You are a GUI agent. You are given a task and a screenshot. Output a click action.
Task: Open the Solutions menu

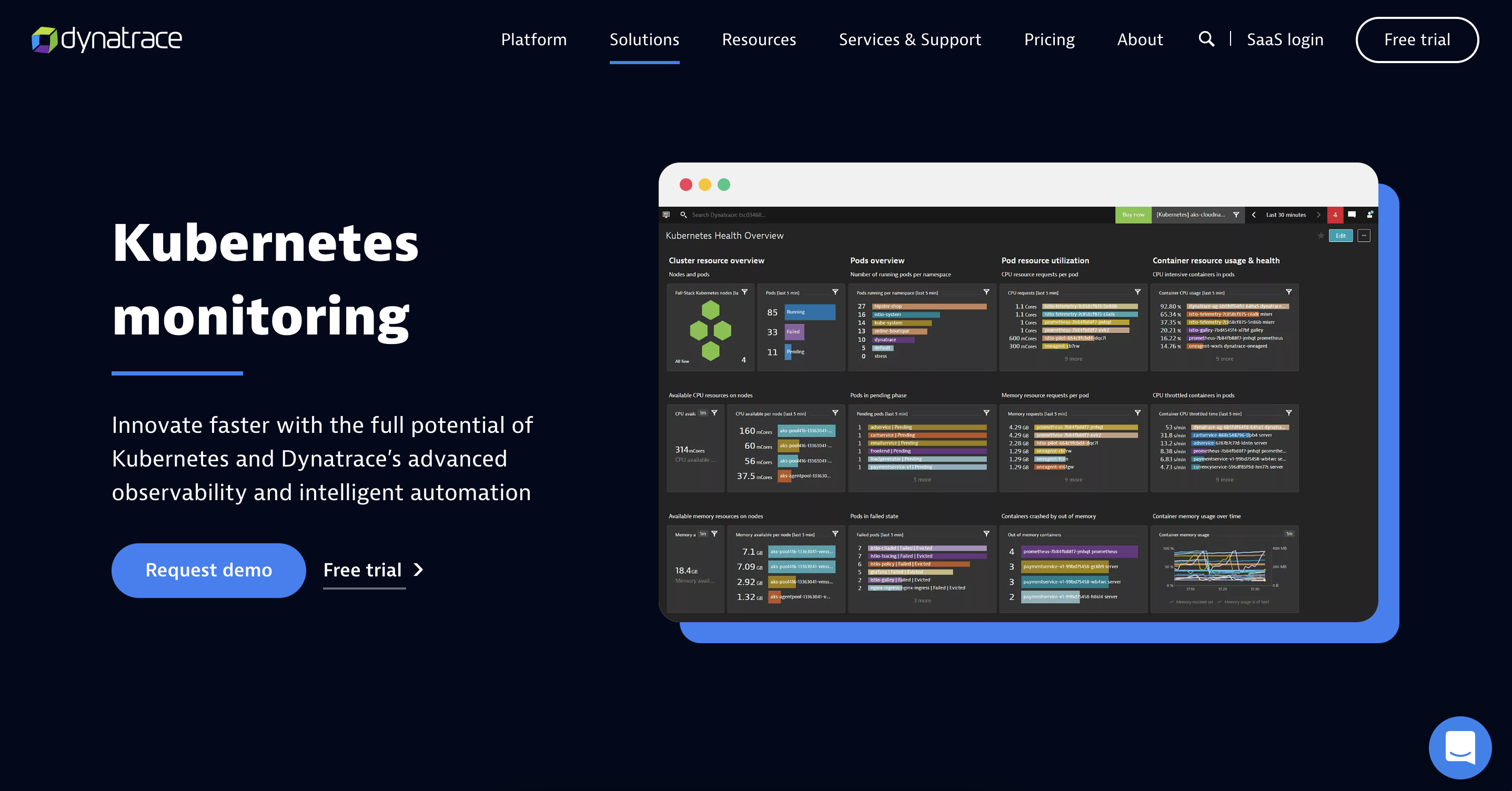click(644, 39)
